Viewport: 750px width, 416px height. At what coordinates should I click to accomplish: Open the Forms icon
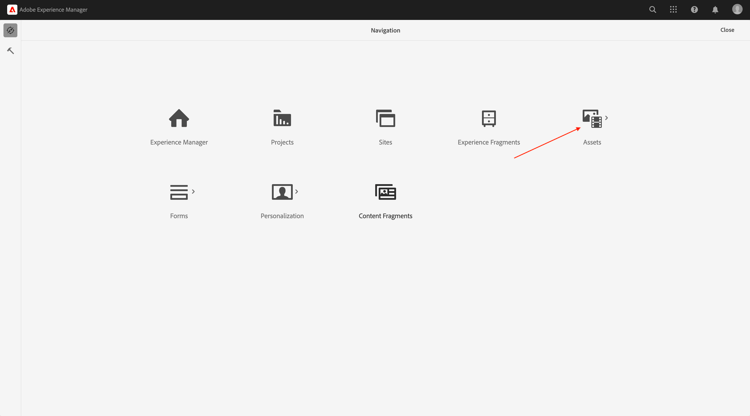pyautogui.click(x=179, y=192)
